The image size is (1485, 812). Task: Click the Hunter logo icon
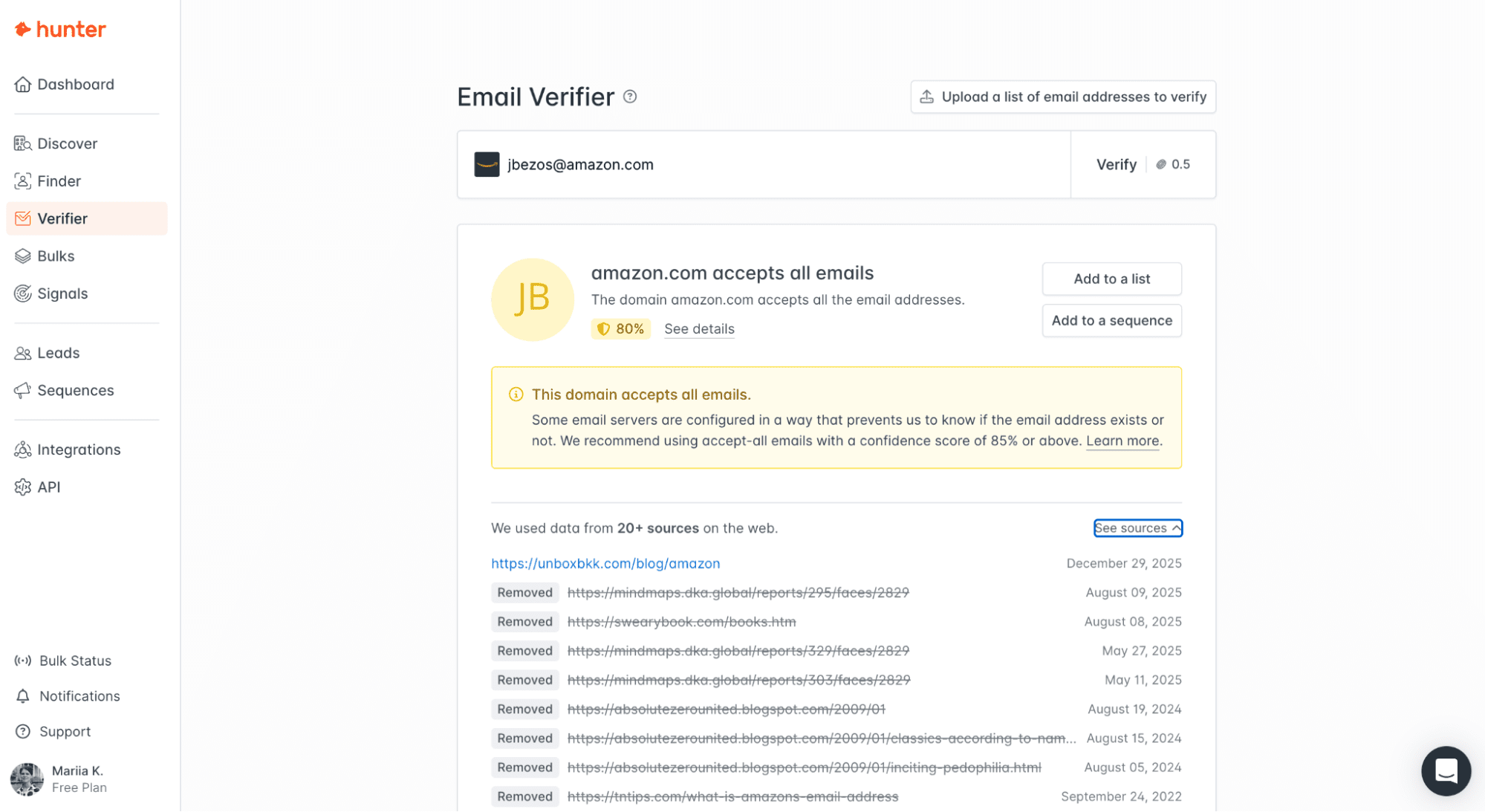click(23, 29)
